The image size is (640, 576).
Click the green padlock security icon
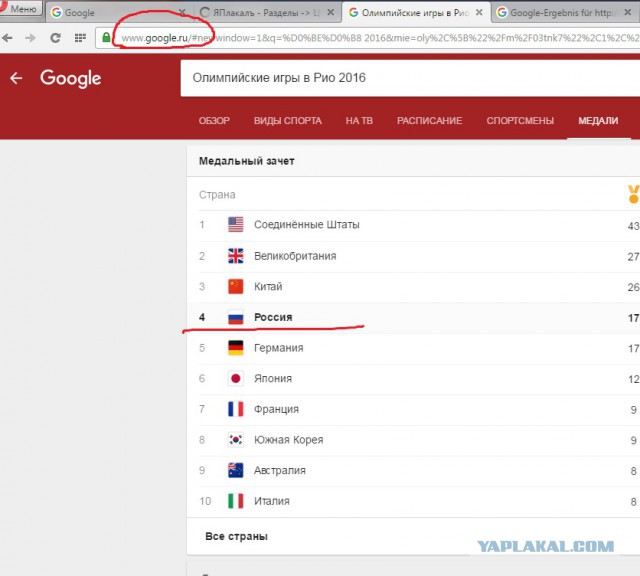[x=106, y=38]
